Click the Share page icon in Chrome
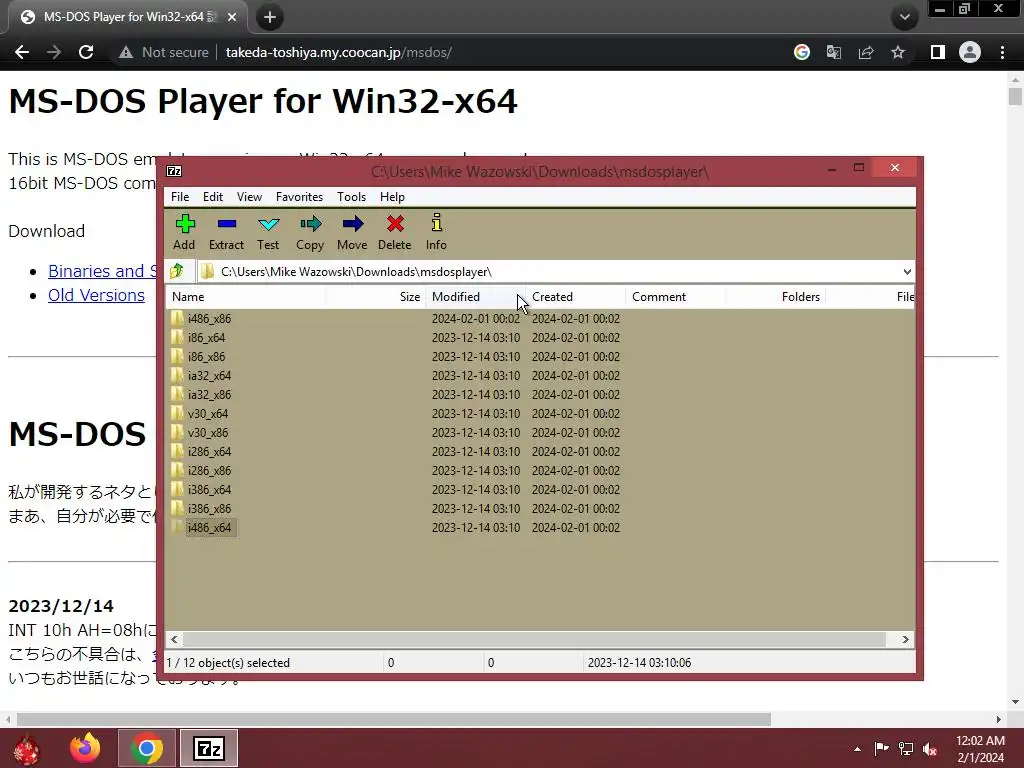The height and width of the screenshot is (768, 1024). point(866,52)
